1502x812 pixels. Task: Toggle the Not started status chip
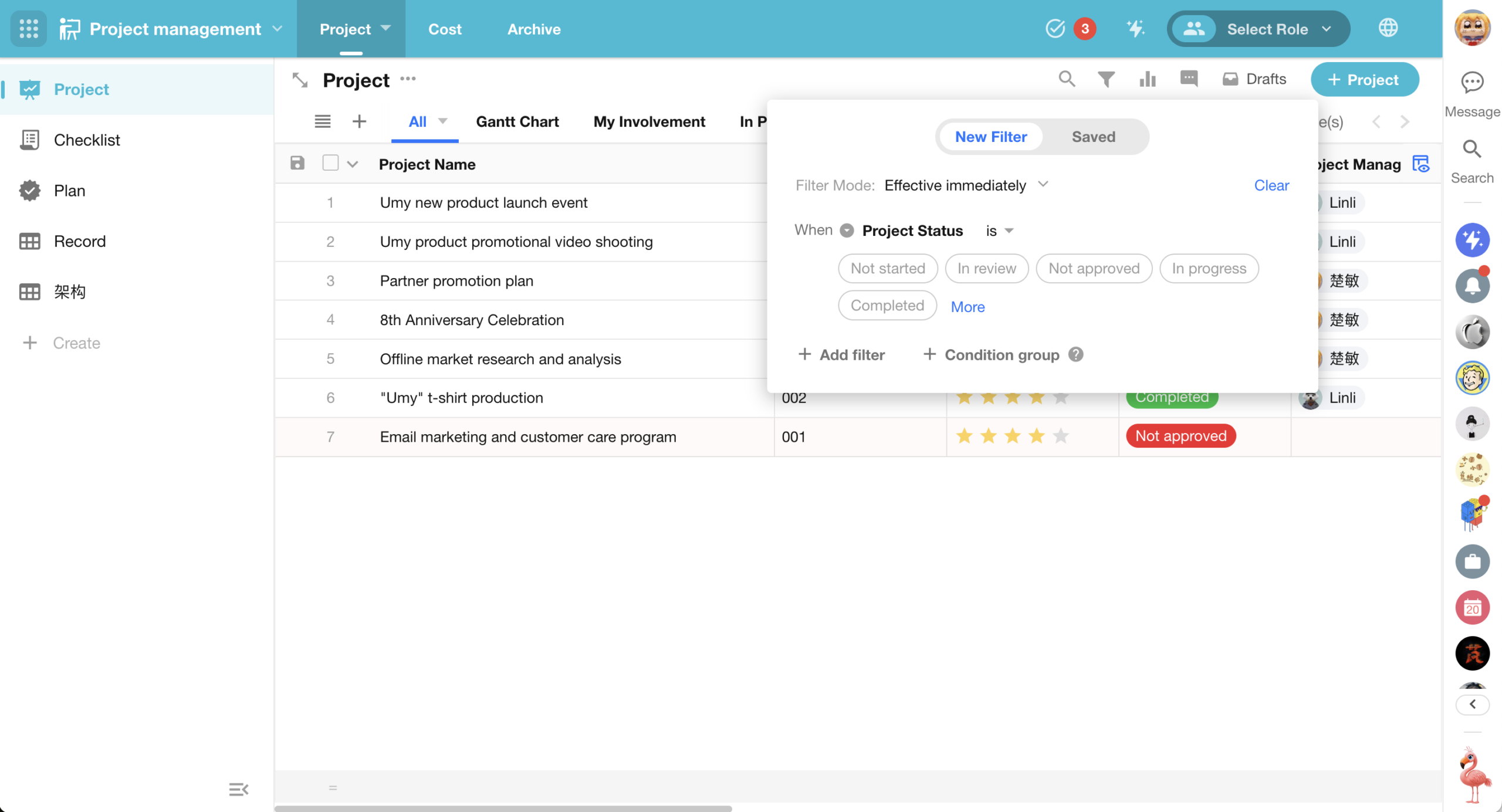pyautogui.click(x=887, y=269)
